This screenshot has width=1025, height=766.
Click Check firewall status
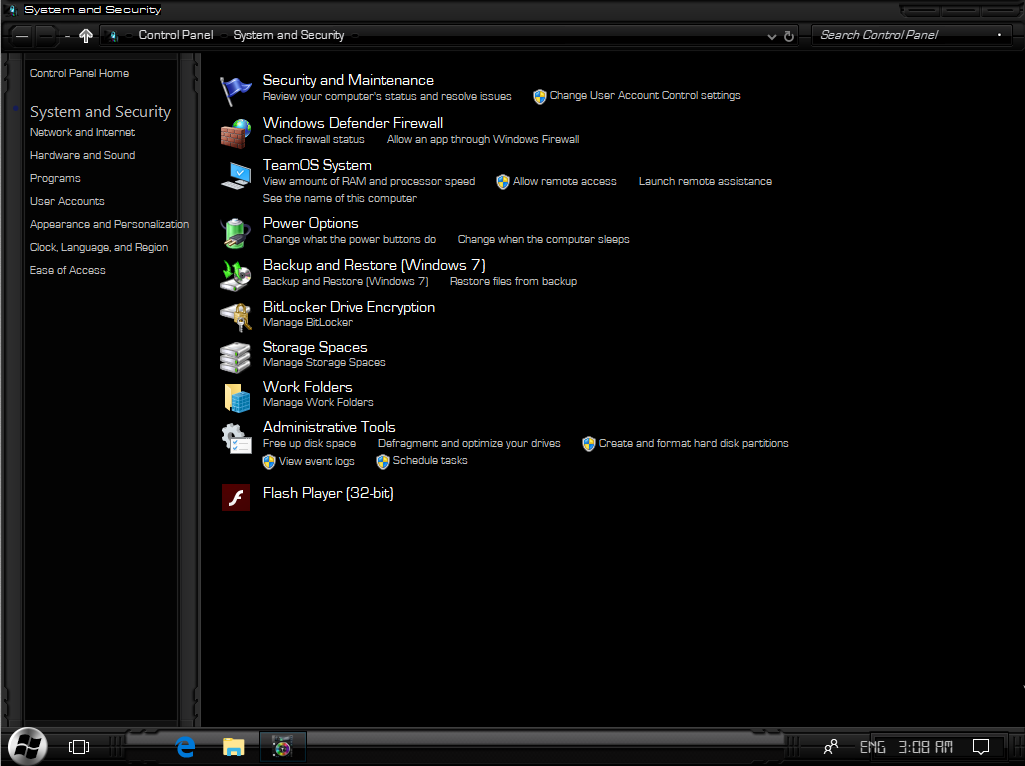(x=314, y=139)
